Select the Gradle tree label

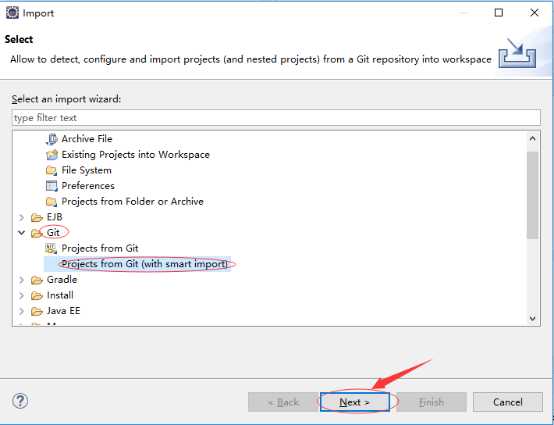click(x=62, y=279)
